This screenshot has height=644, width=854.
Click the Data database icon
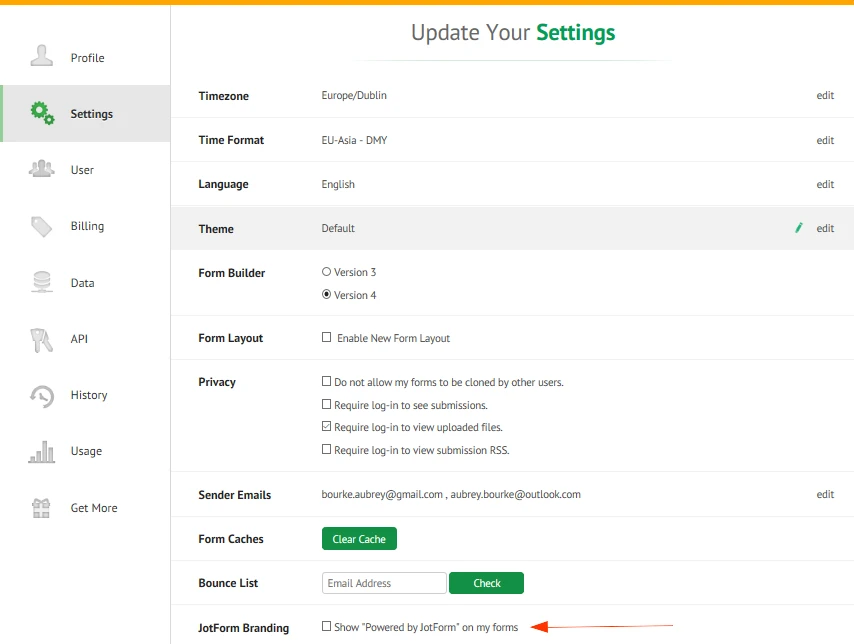[x=41, y=282]
